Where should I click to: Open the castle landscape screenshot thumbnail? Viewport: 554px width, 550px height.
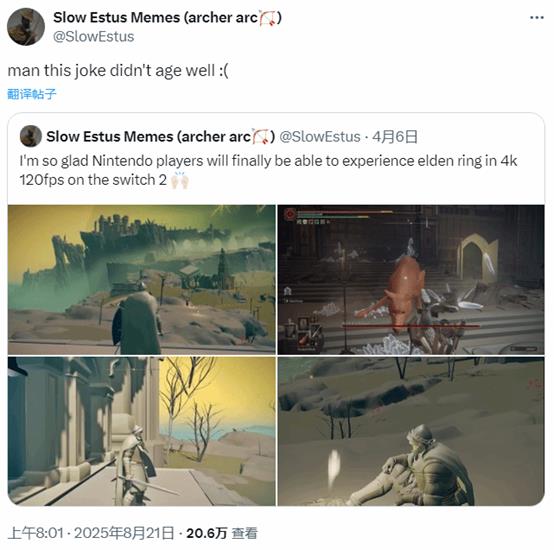[x=142, y=279]
